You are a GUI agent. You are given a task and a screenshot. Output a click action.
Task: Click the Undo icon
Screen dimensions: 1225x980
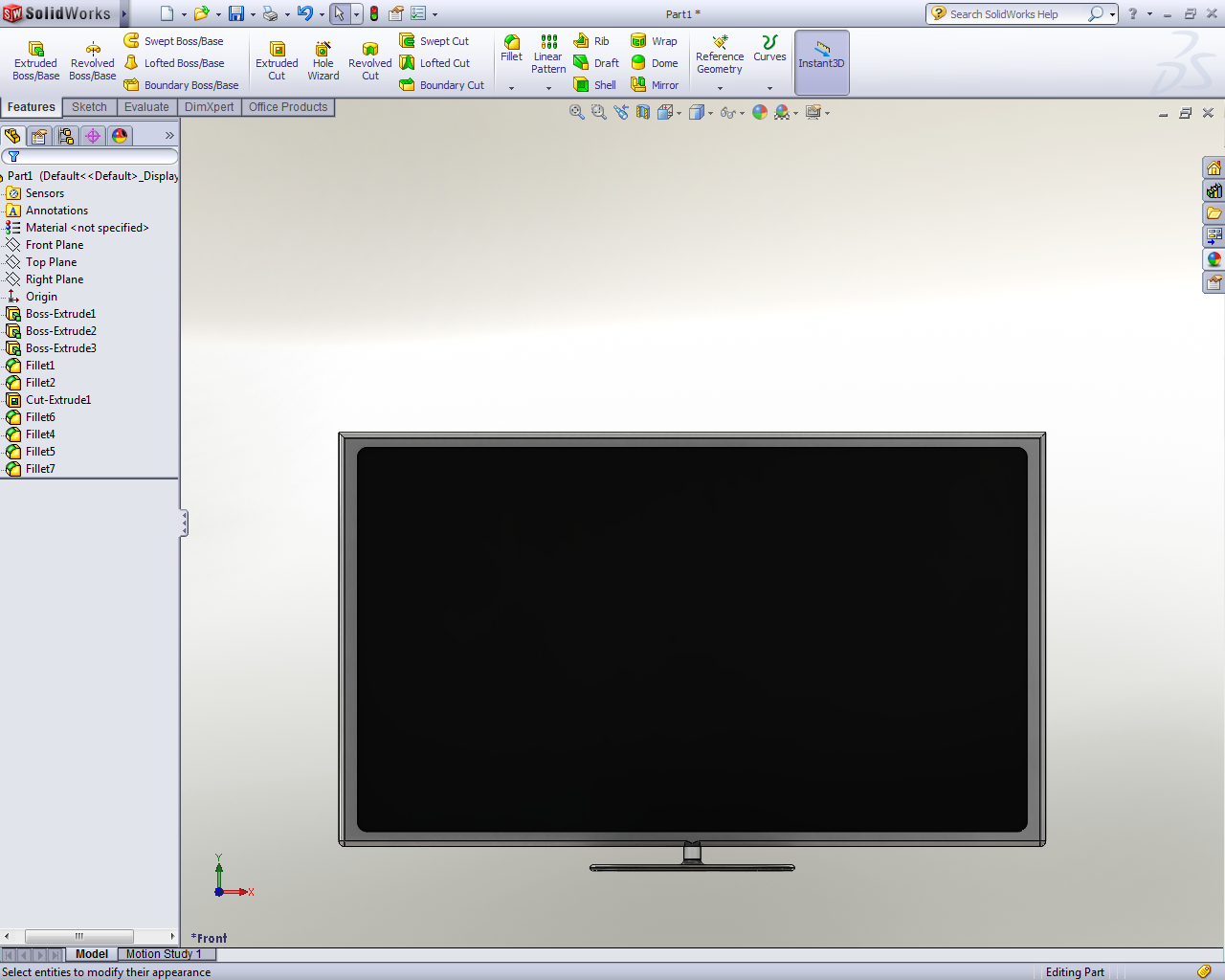pyautogui.click(x=305, y=13)
